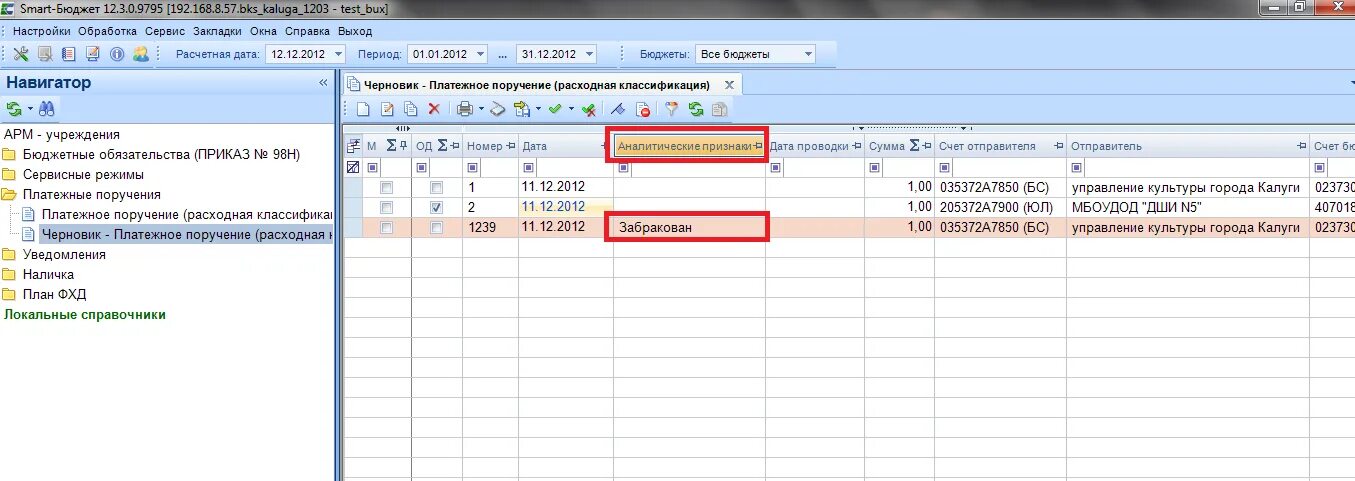Image resolution: width=1355 pixels, height=481 pixels.
Task: Open period end date 31.12.2012 dropdown
Action: point(588,54)
